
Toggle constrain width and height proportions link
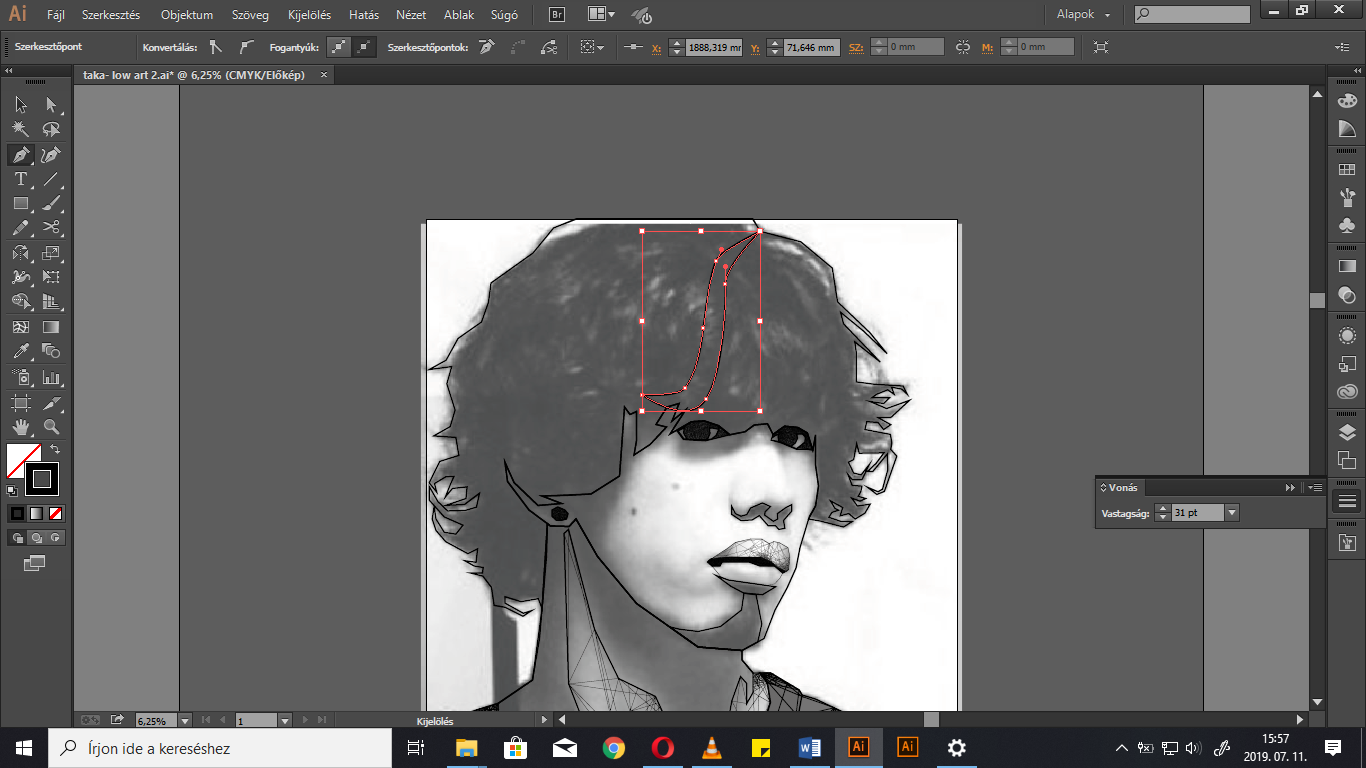tap(963, 47)
